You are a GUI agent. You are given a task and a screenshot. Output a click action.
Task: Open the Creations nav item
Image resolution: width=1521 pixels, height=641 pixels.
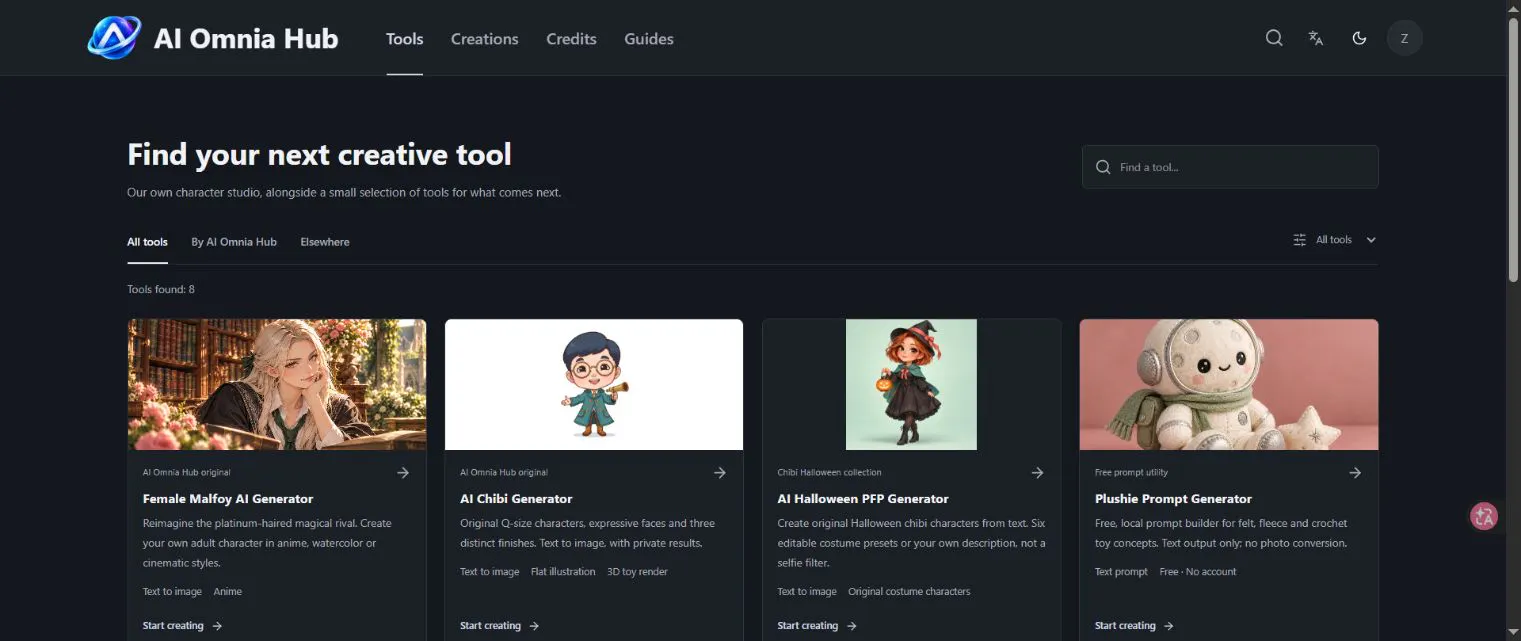coord(485,39)
